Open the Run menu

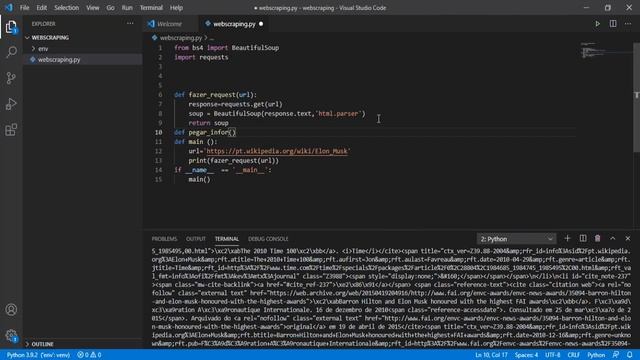click(127, 8)
